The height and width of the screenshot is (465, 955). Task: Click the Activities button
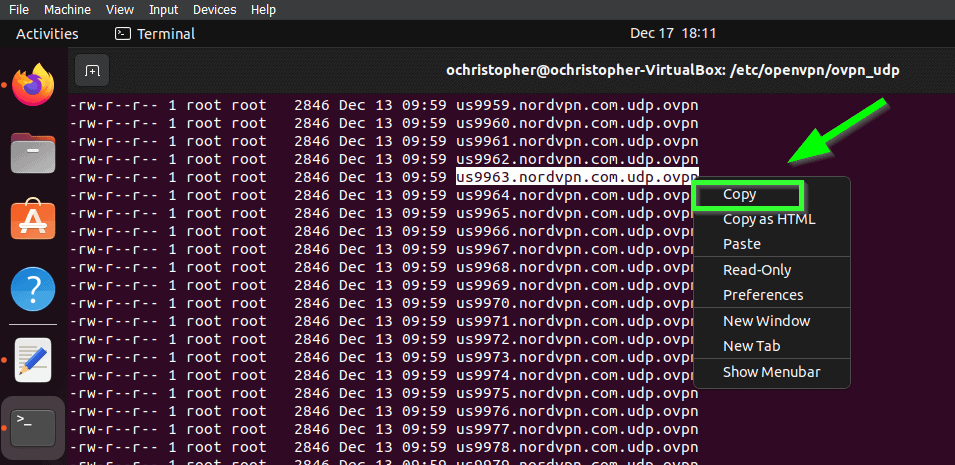click(x=47, y=34)
